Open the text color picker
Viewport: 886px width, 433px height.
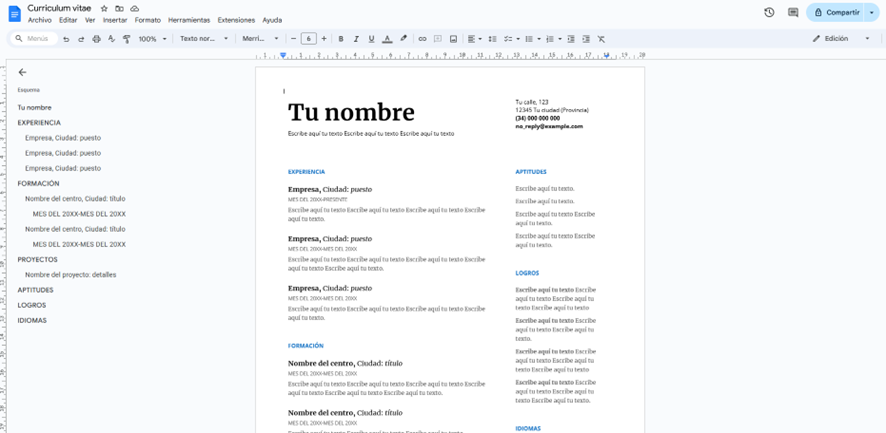coord(387,39)
